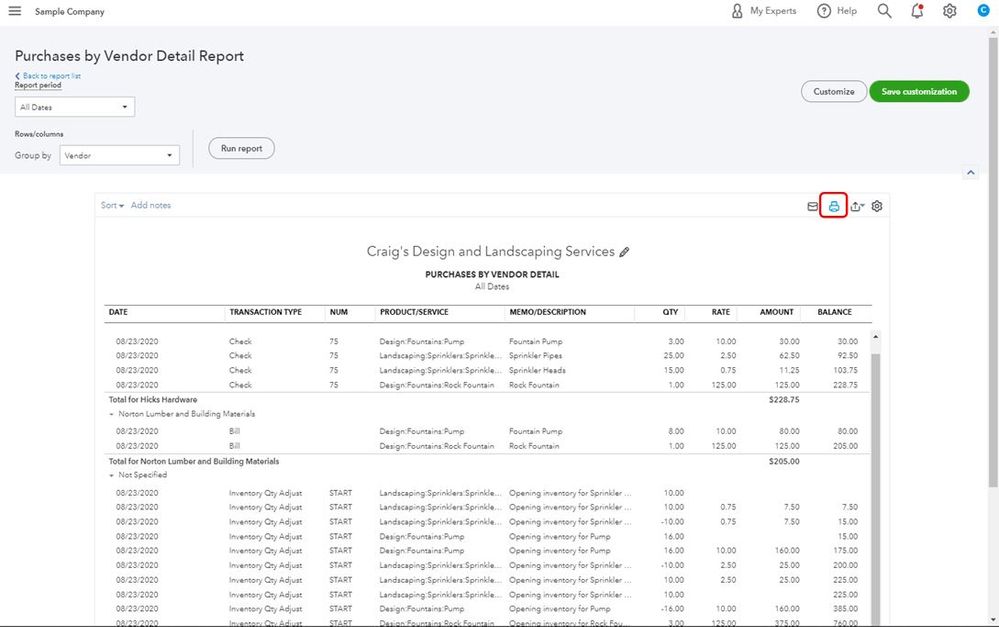Click Add notes link
999x627 pixels.
coord(150,205)
